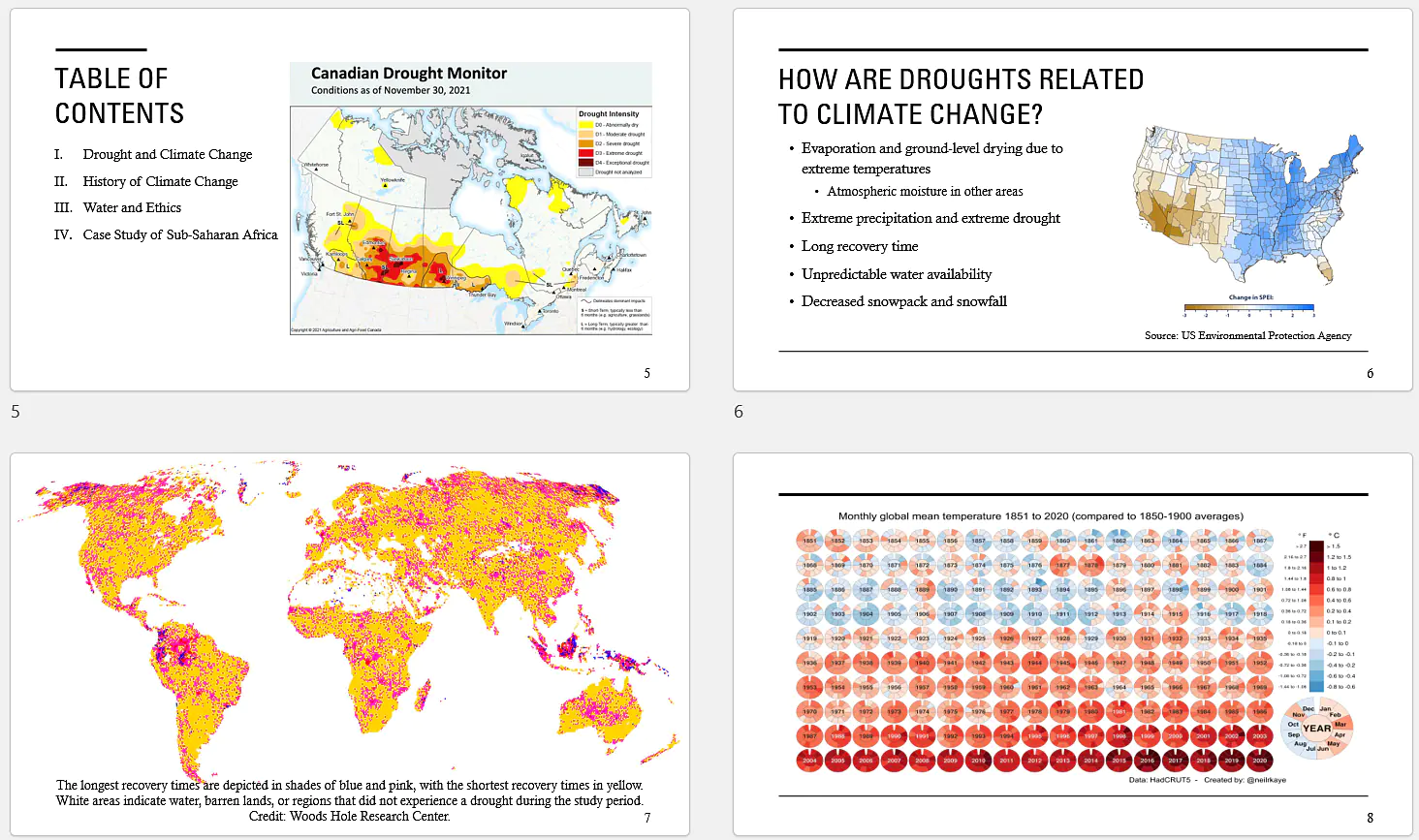This screenshot has height=840, width=1419.
Task: Click slide number 6 label beneath thumbnail
Action: 739,412
